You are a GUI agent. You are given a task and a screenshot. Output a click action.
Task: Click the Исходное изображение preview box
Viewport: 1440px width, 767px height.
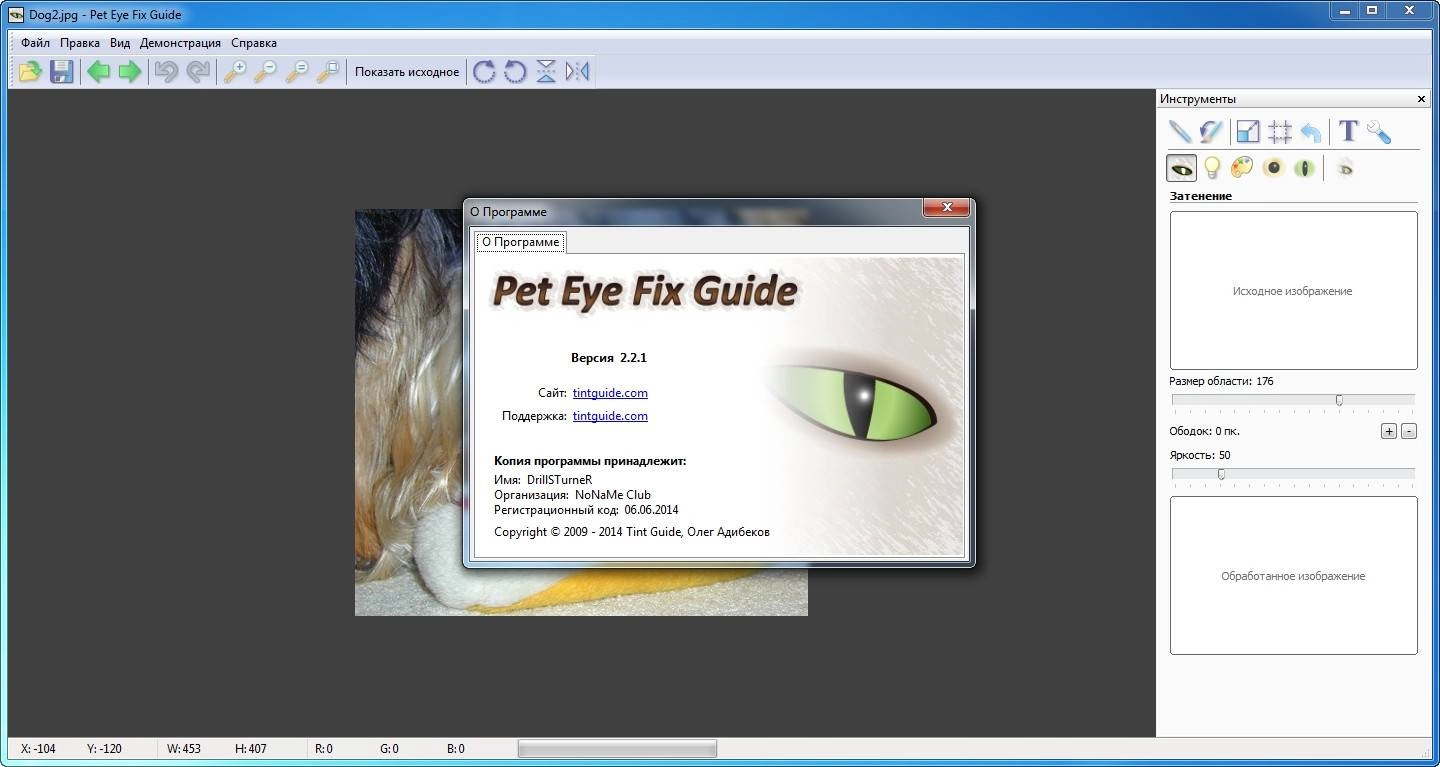pyautogui.click(x=1293, y=290)
